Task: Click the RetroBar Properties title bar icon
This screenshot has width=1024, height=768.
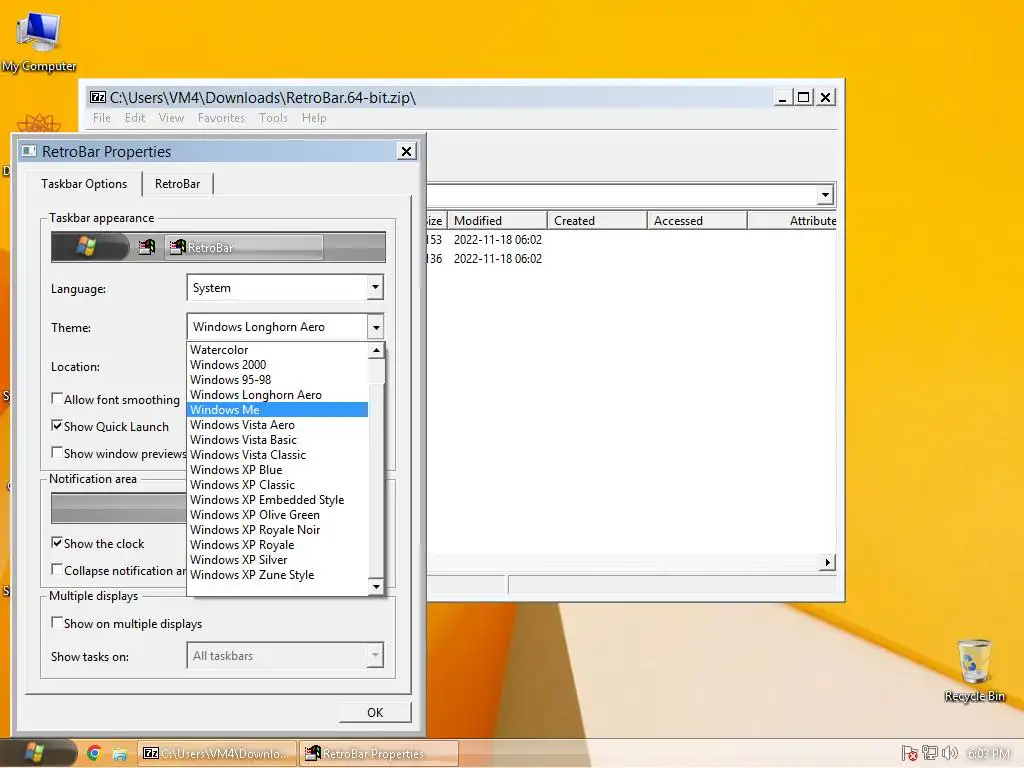Action: pos(29,151)
